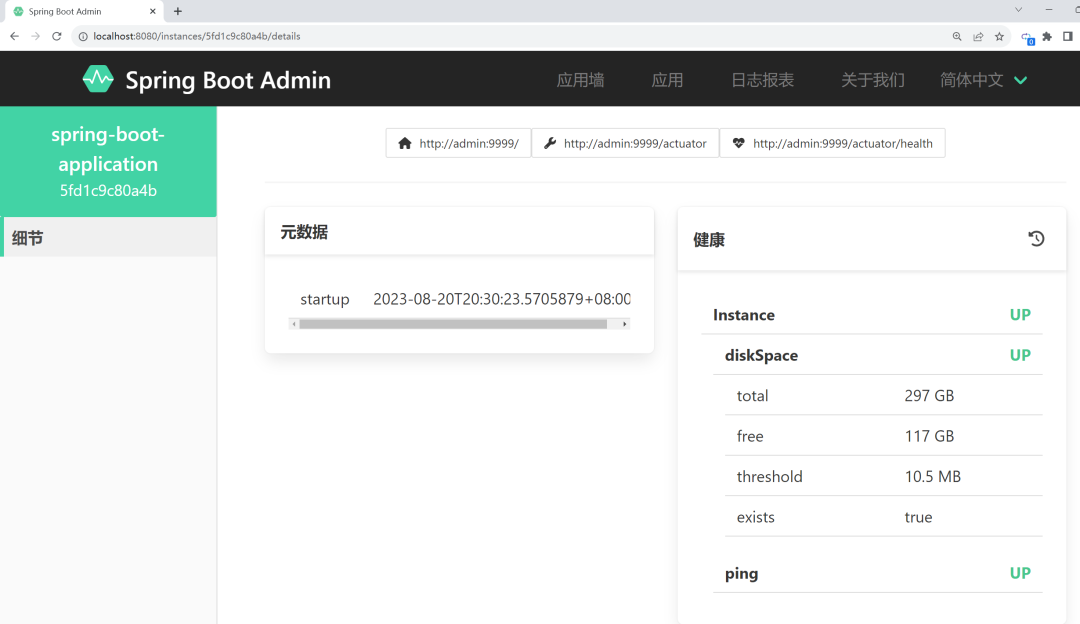Click the browser forward arrow
The width and height of the screenshot is (1080, 624).
point(36,36)
